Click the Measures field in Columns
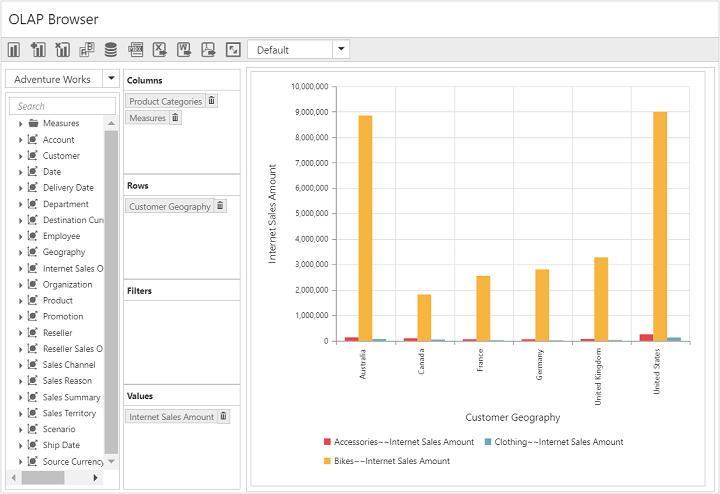 [x=147, y=118]
